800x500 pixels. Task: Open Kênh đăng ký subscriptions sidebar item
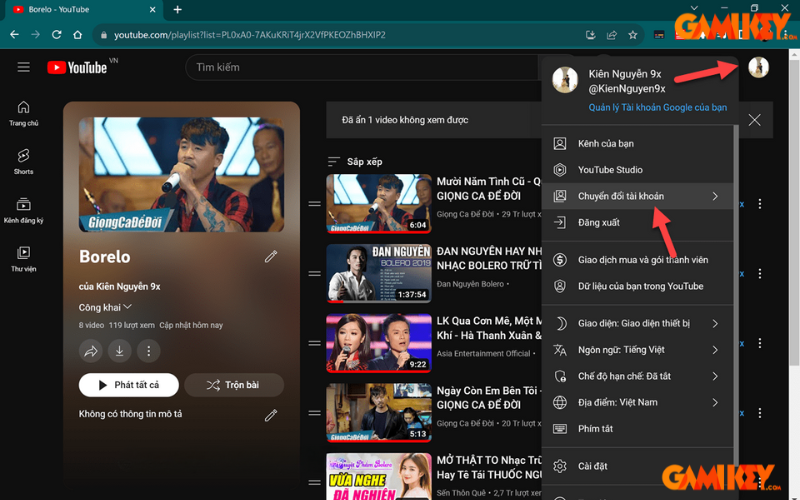click(23, 210)
